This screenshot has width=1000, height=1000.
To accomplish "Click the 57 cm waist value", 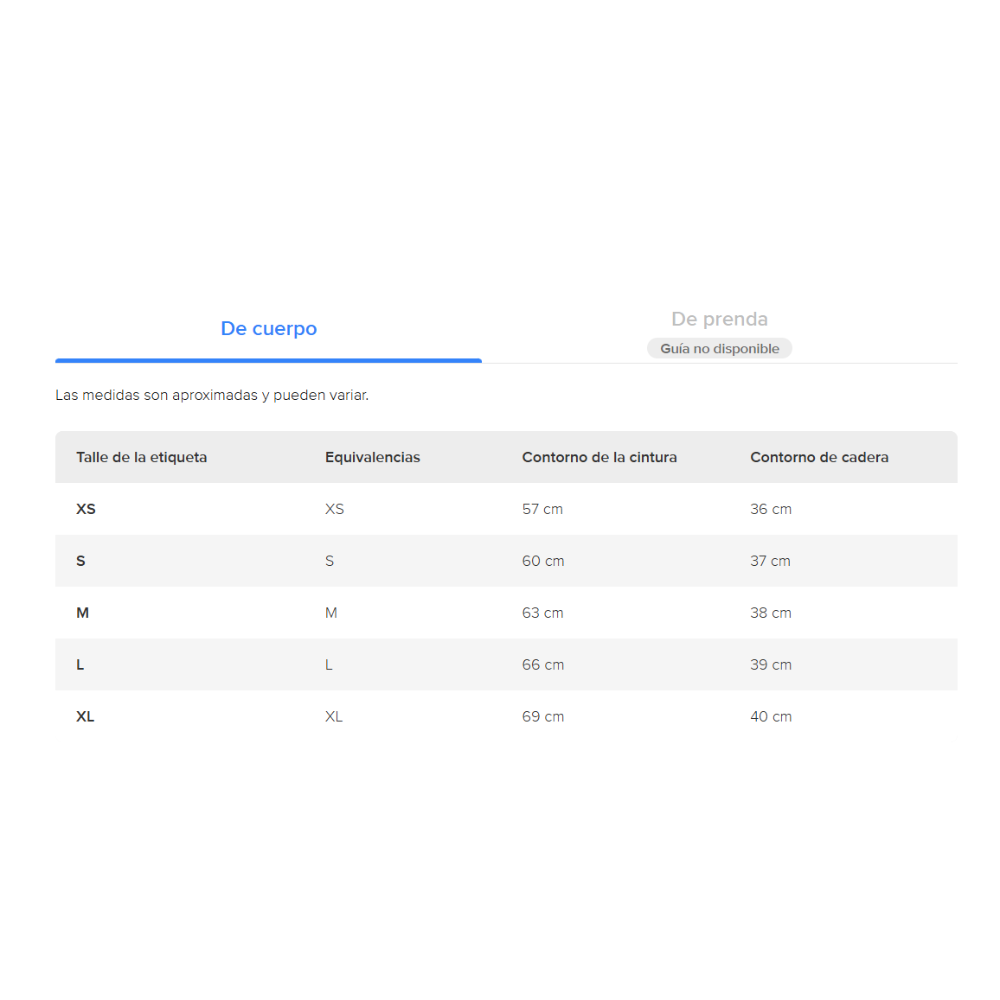I will pos(543,509).
